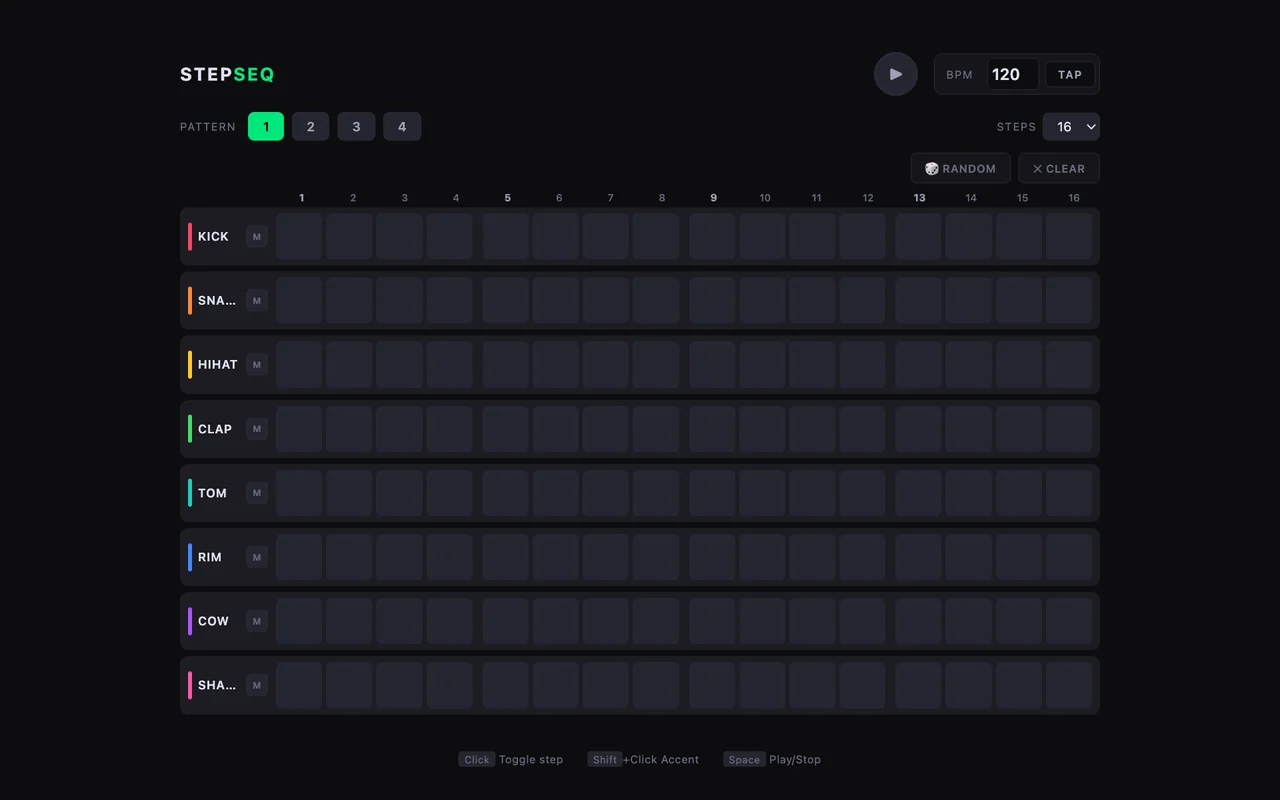1280x800 pixels.
Task: Toggle RIM step 10
Action: pyautogui.click(x=762, y=557)
